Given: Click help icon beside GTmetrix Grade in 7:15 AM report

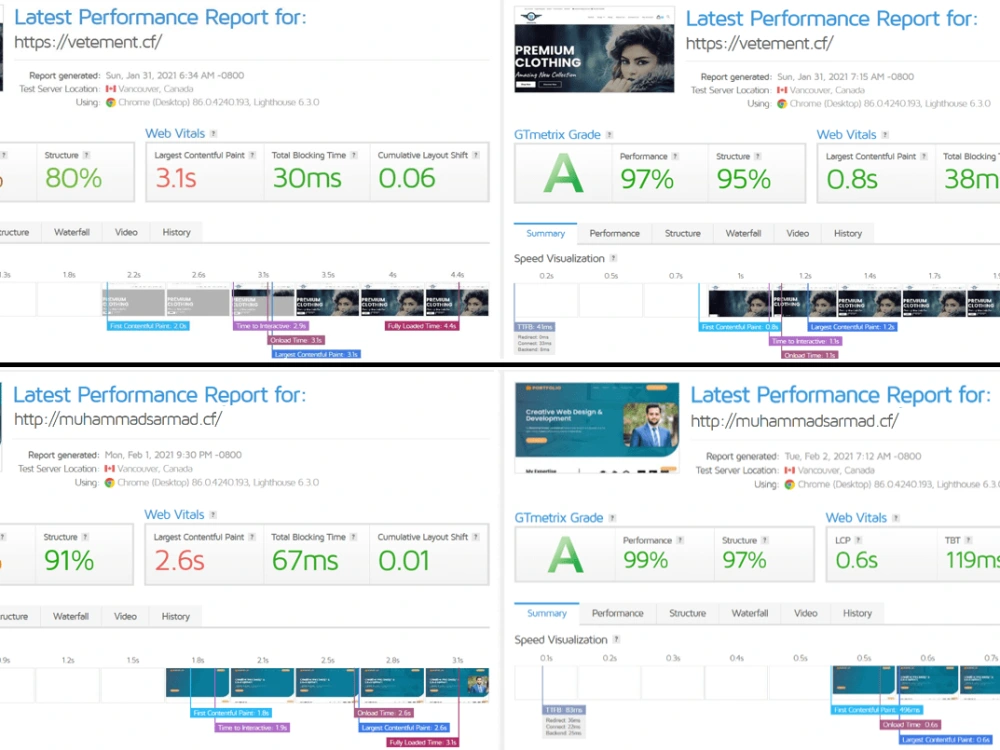Looking at the screenshot, I should (610, 135).
